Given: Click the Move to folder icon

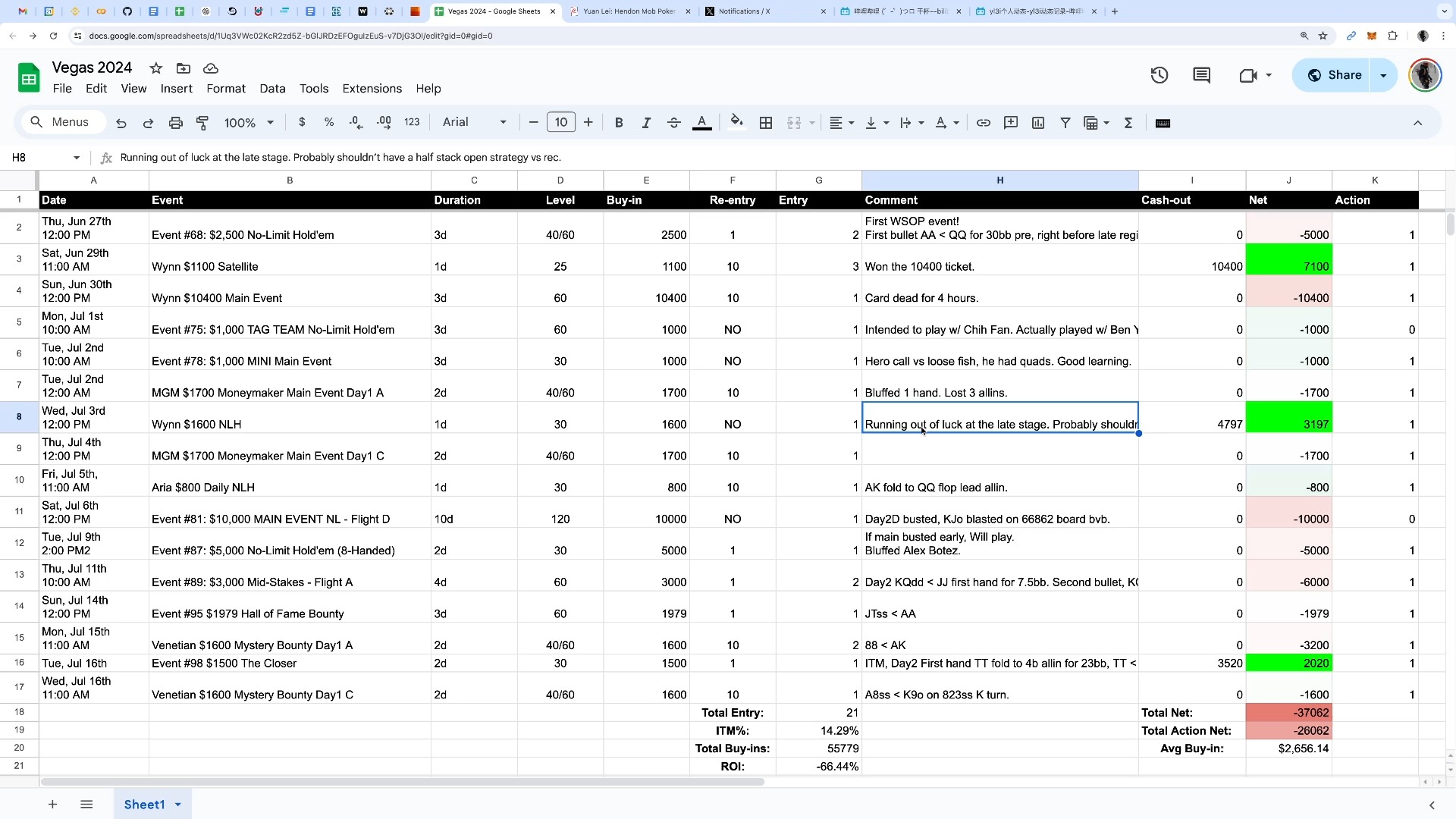Looking at the screenshot, I should (184, 68).
